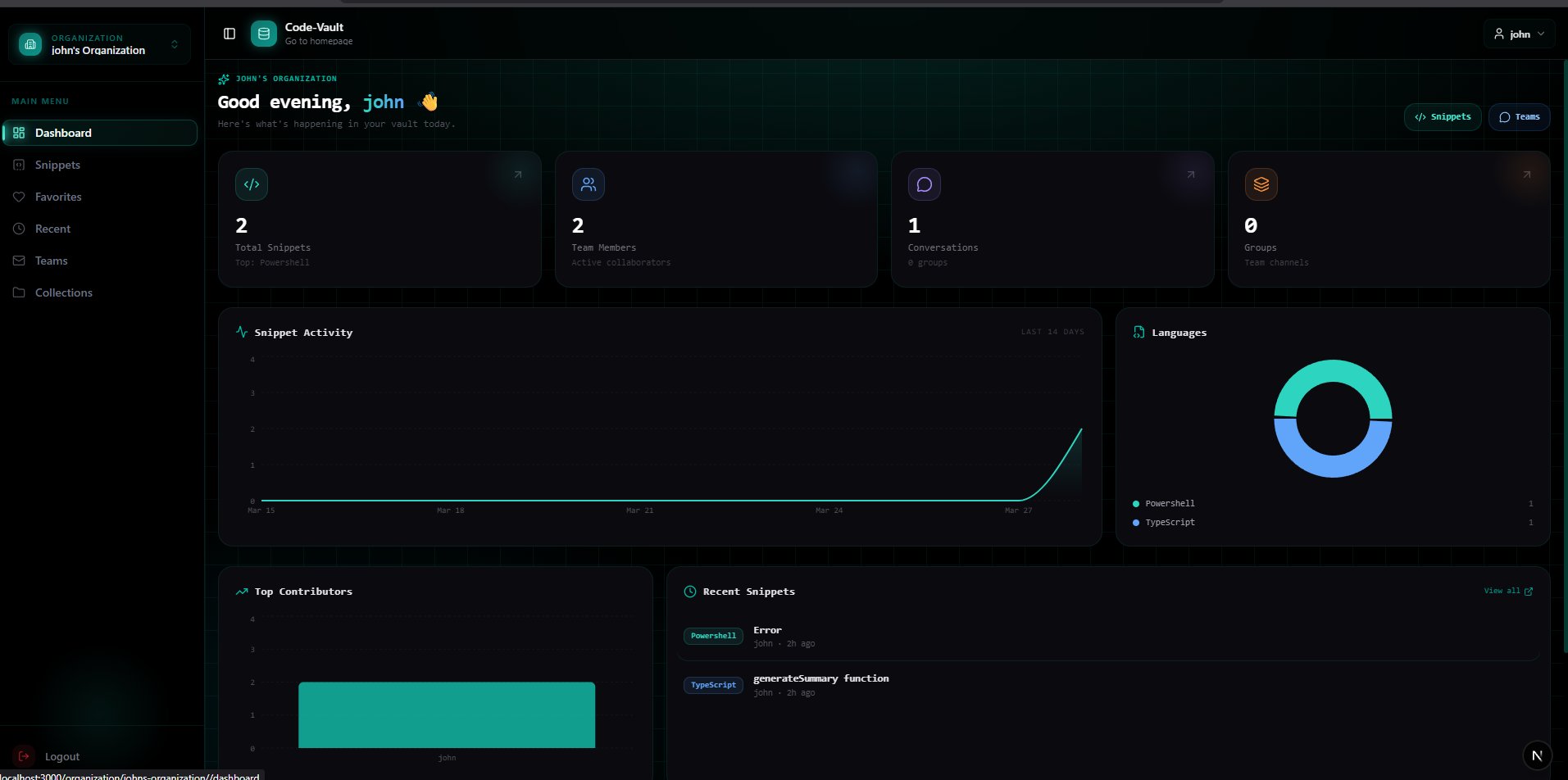This screenshot has width=1568, height=780.
Task: Click the 'Top: Powershell' text on snippets card
Action: 272,263
